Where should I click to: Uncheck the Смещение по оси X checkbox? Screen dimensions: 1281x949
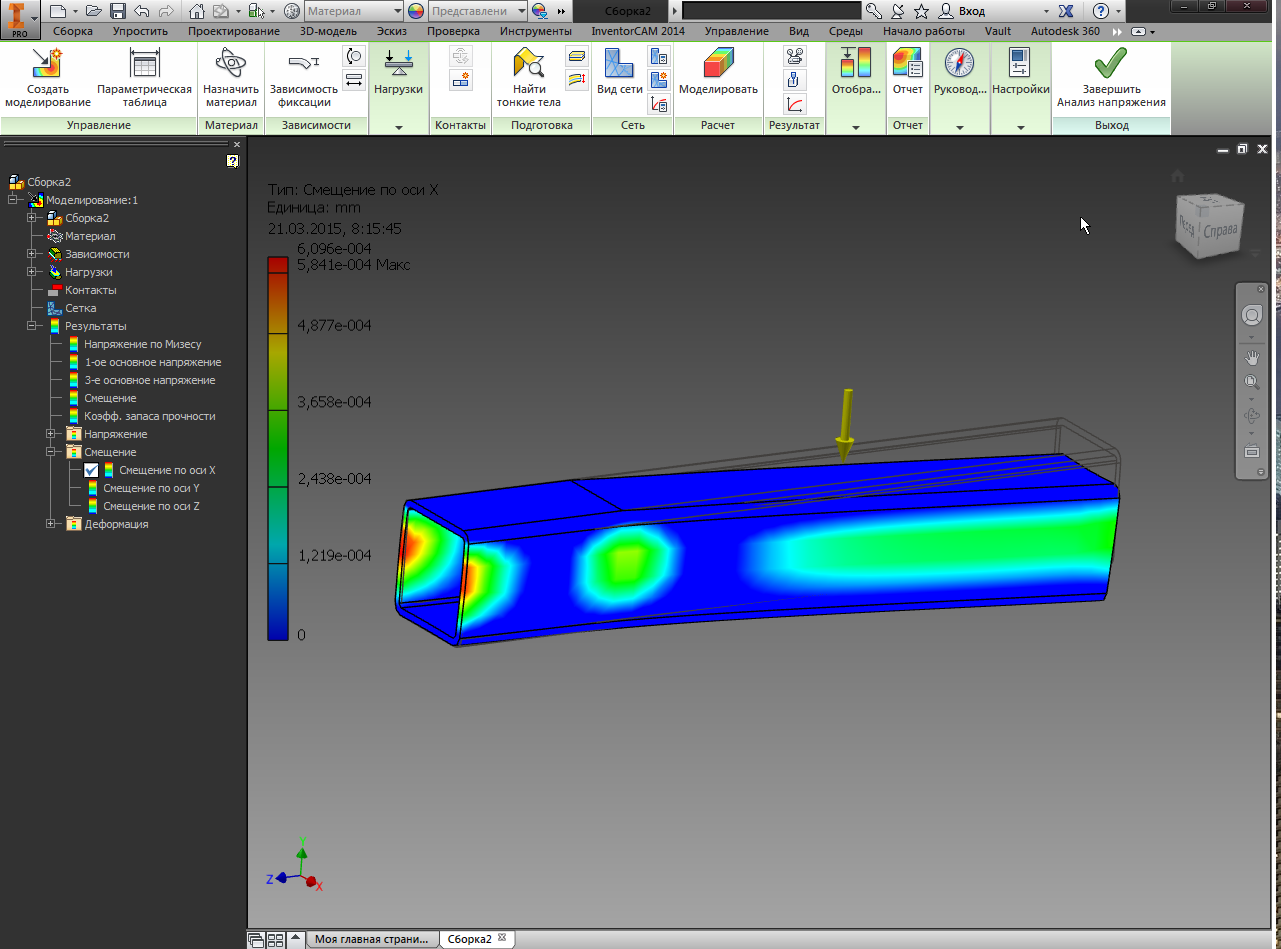[92, 470]
